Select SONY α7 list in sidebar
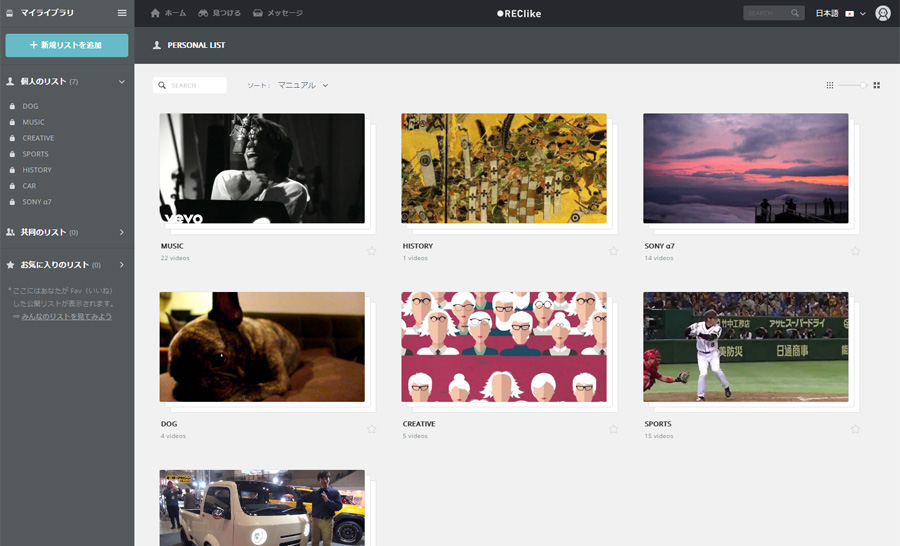900x546 pixels. 37,202
